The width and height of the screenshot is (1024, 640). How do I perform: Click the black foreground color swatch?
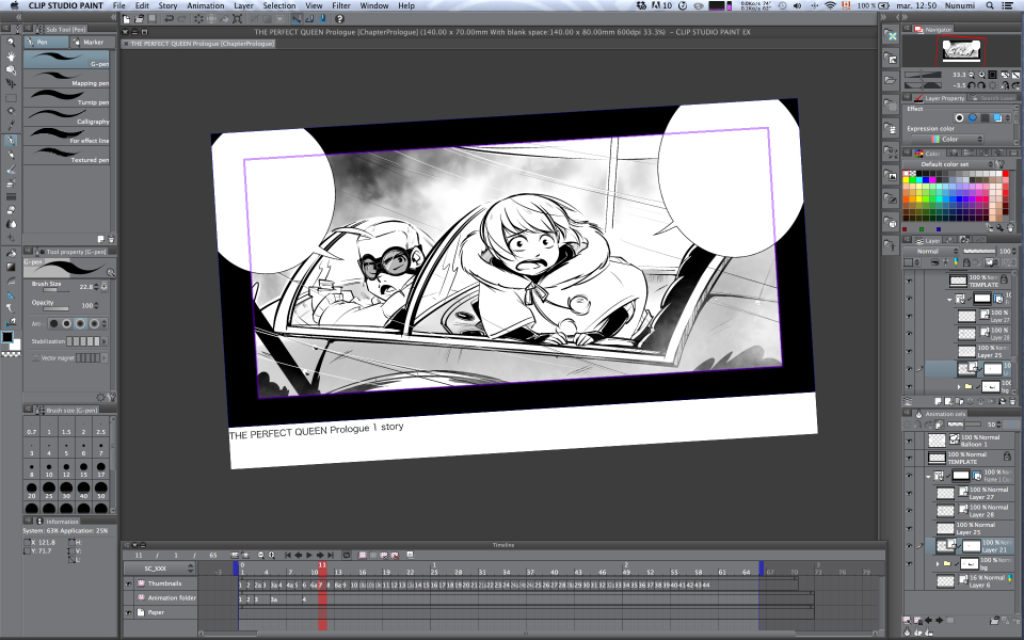[x=7, y=337]
